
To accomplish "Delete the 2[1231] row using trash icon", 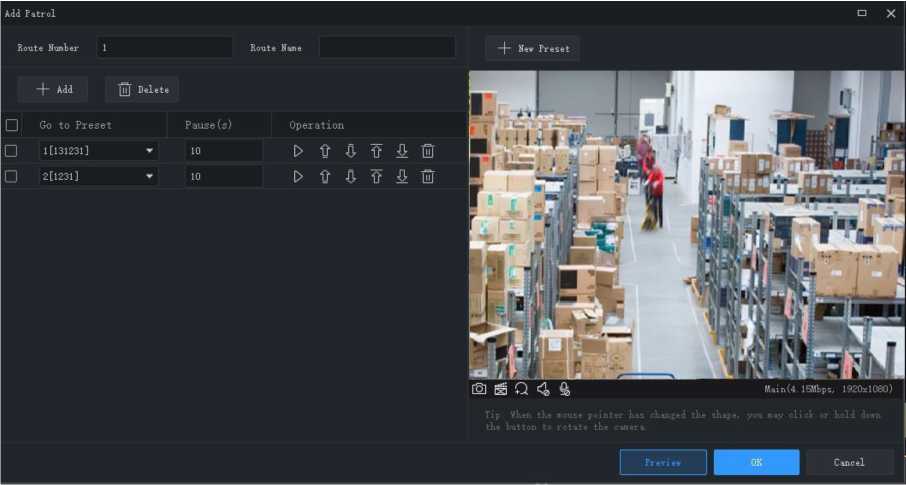I will click(428, 177).
